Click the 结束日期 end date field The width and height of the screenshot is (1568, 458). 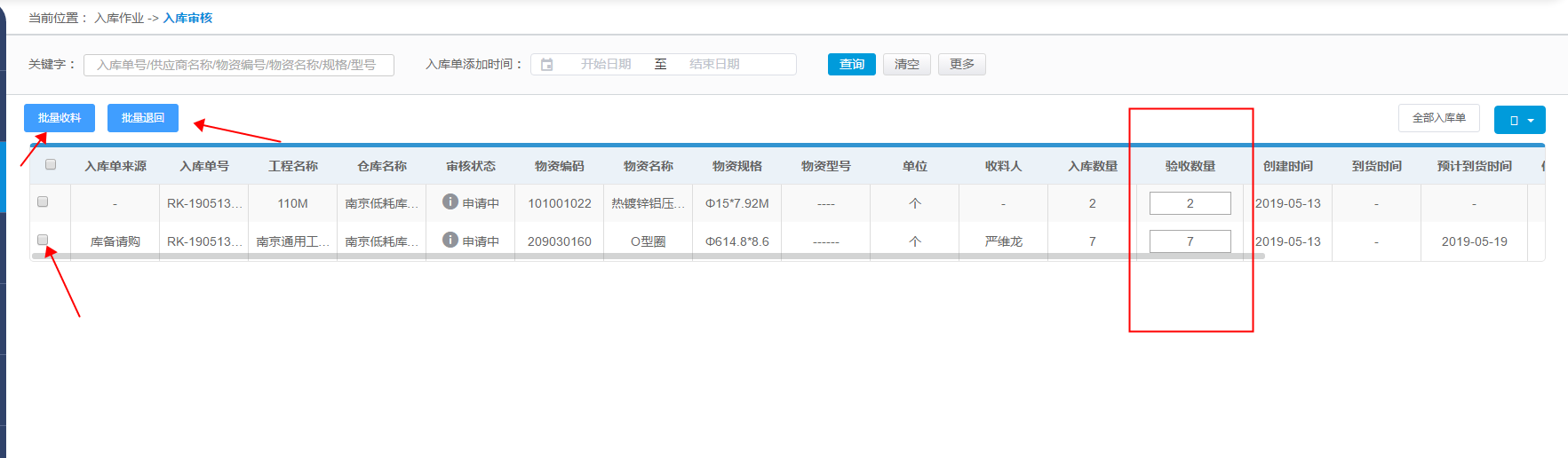(714, 64)
